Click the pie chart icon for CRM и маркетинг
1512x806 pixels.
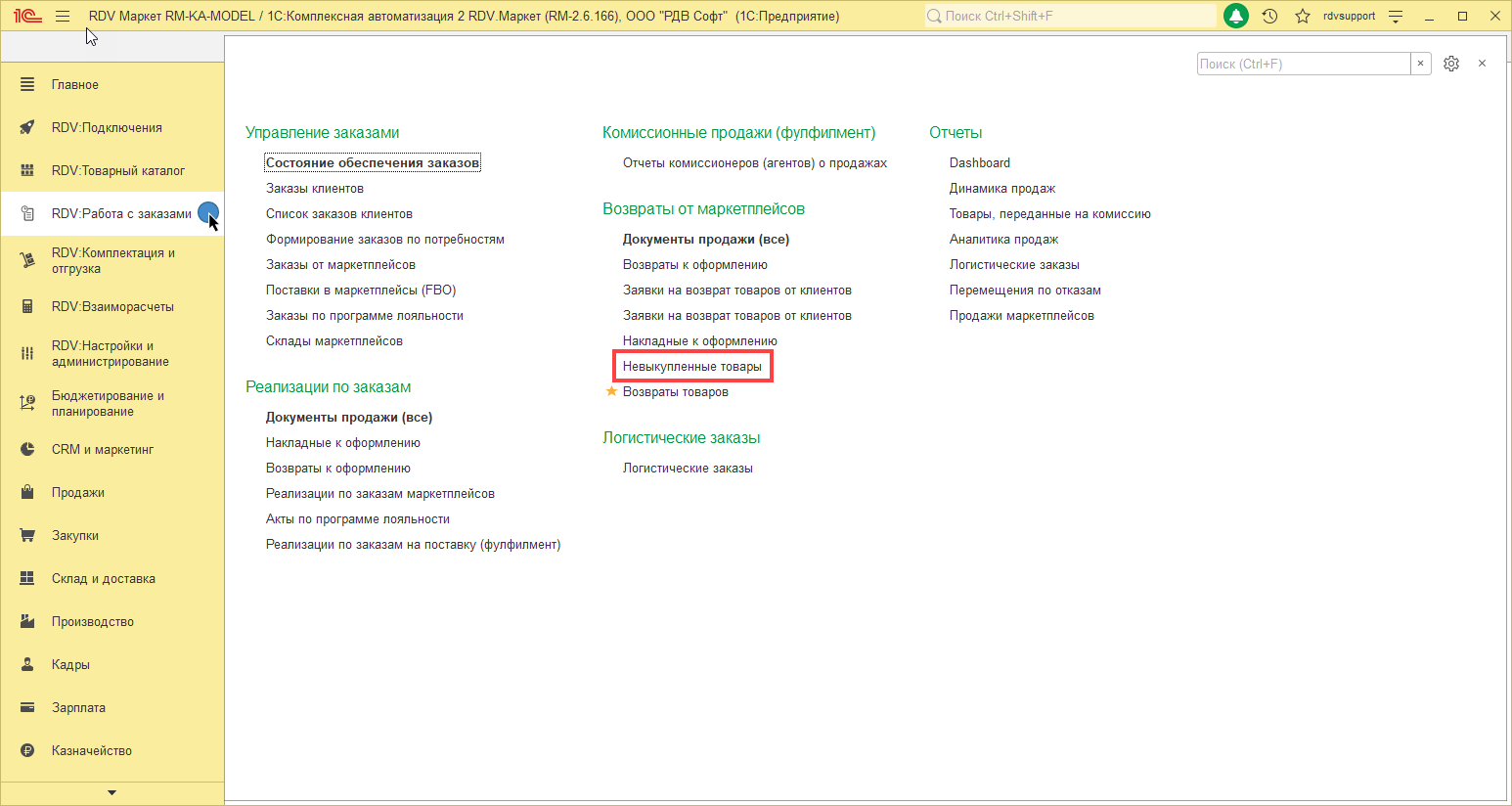coord(27,450)
